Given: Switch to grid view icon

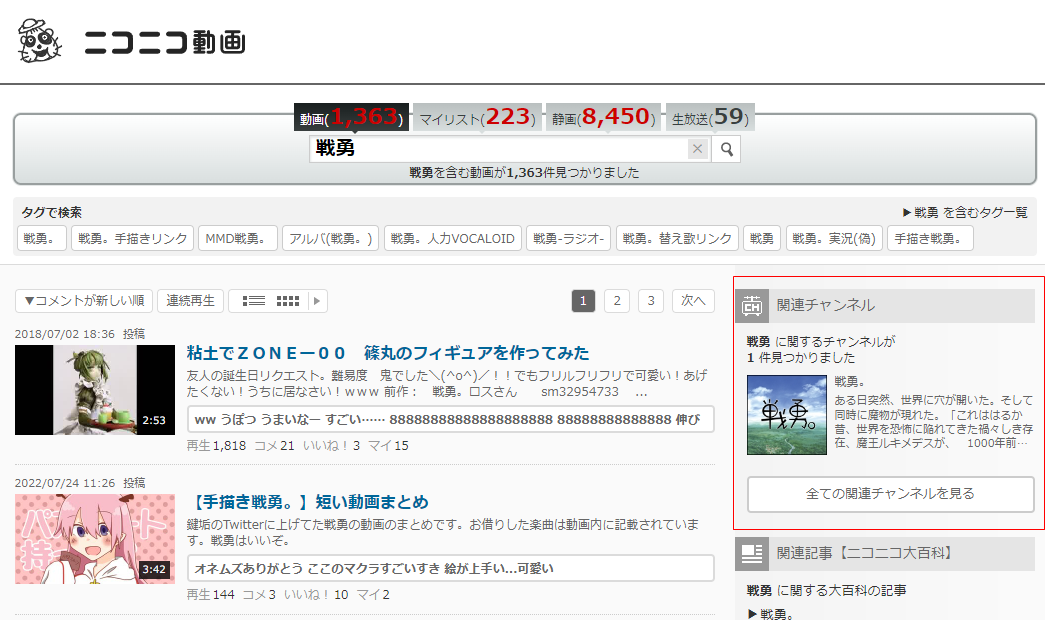Looking at the screenshot, I should pos(288,301).
